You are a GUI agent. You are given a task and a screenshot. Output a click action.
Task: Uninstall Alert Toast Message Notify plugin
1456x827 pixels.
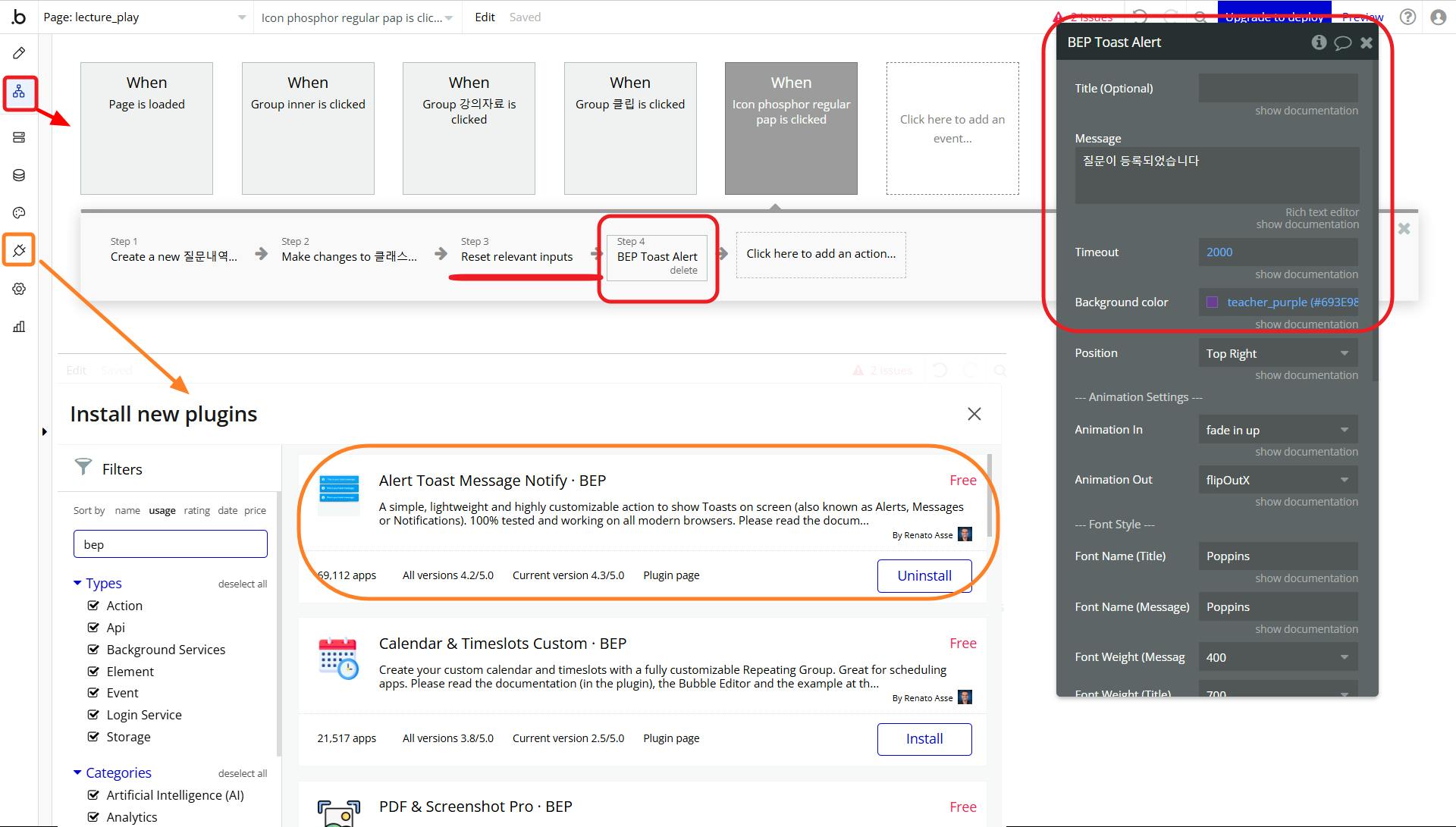coord(924,576)
